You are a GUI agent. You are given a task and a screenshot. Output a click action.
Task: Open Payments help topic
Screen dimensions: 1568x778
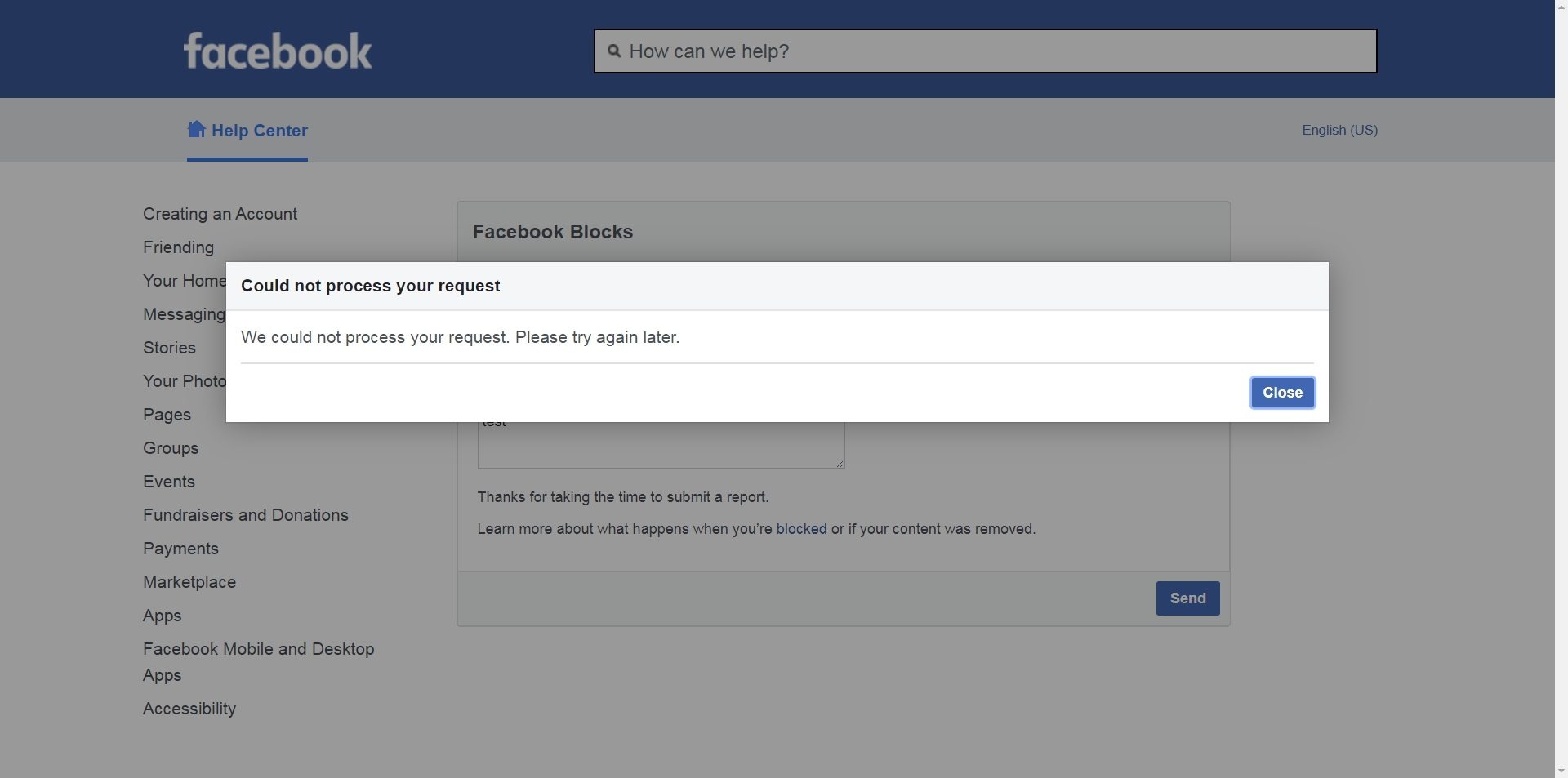point(180,549)
